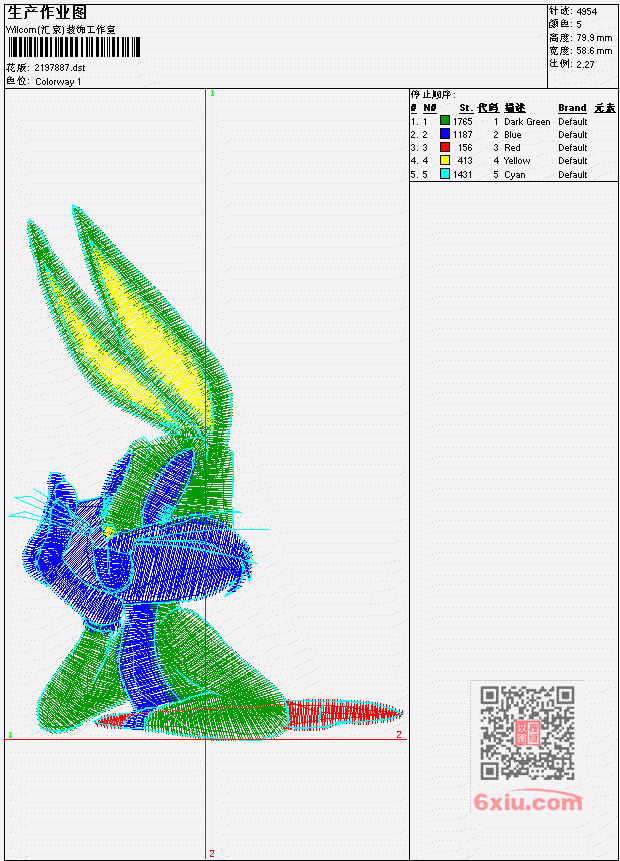Click the Yellow description text
Screen dimensions: 620x861
[517, 161]
